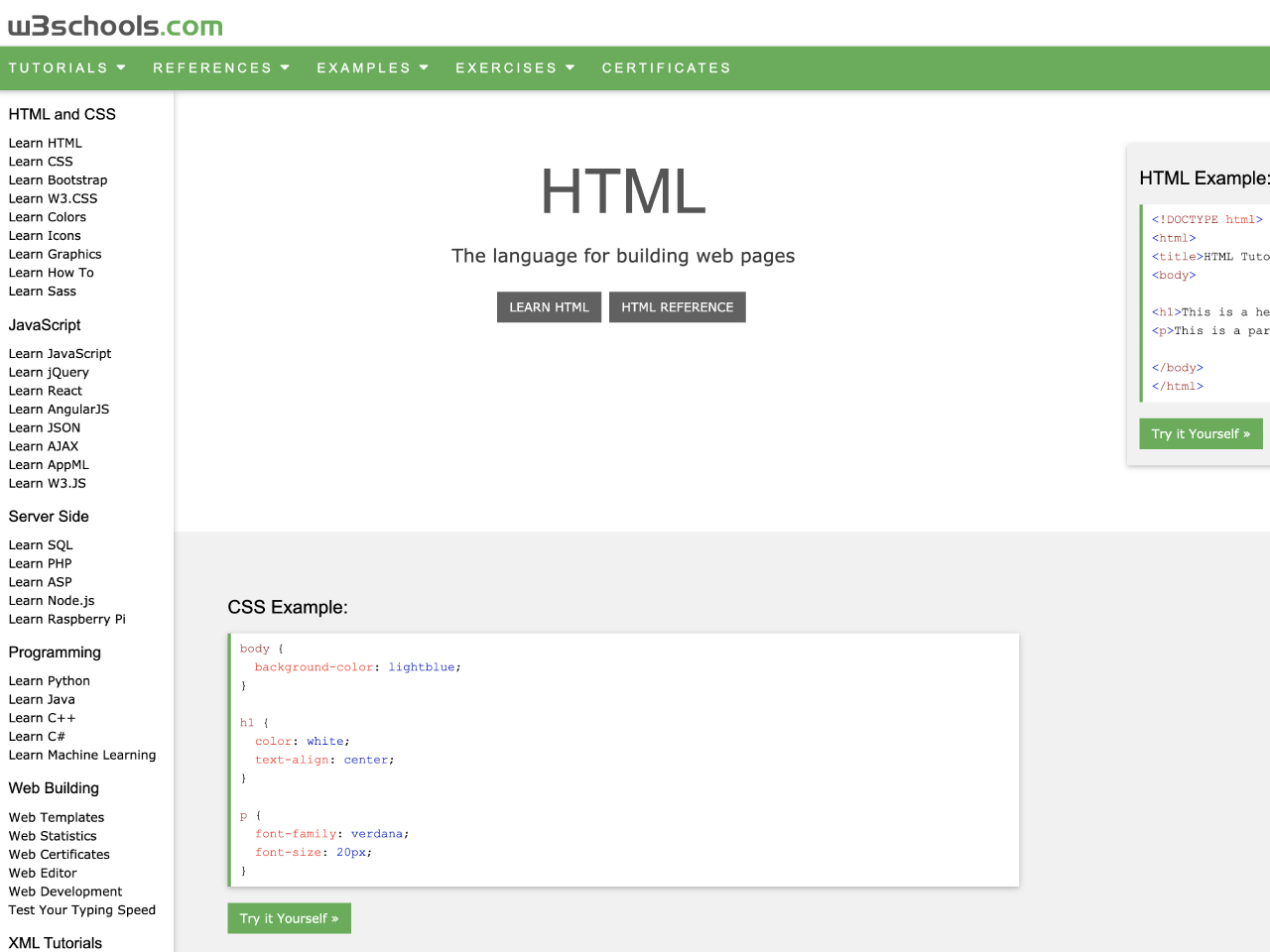Click the CSS Example: heading

288,608
